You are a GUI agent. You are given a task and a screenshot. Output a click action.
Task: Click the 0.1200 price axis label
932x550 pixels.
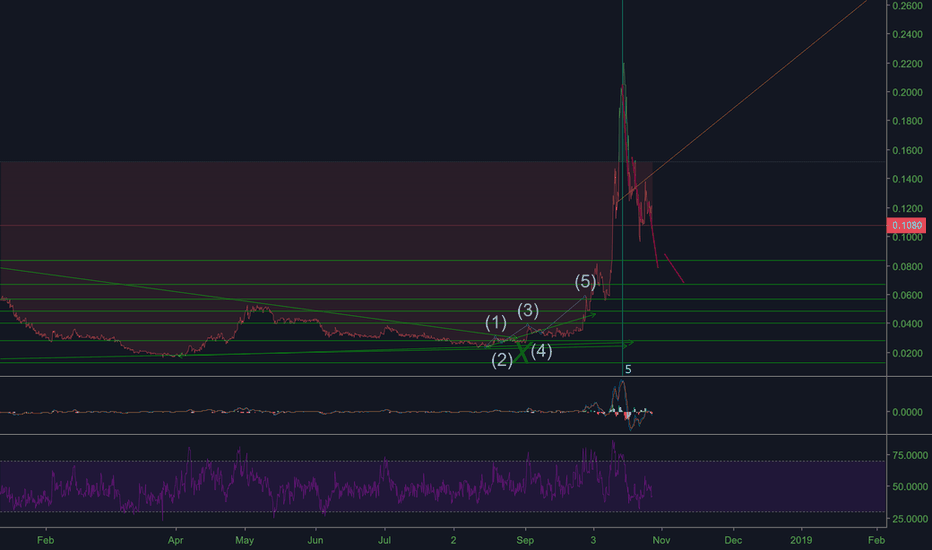[x=907, y=209]
